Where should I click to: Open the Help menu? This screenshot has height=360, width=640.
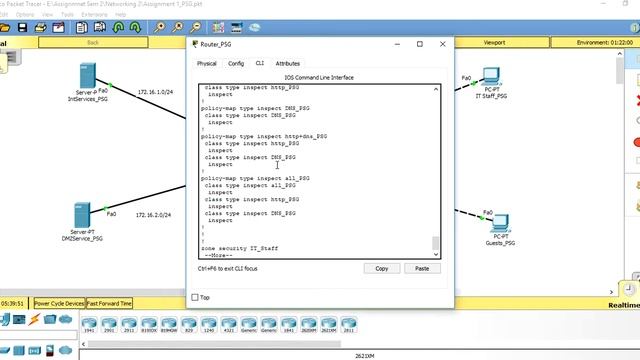click(120, 14)
